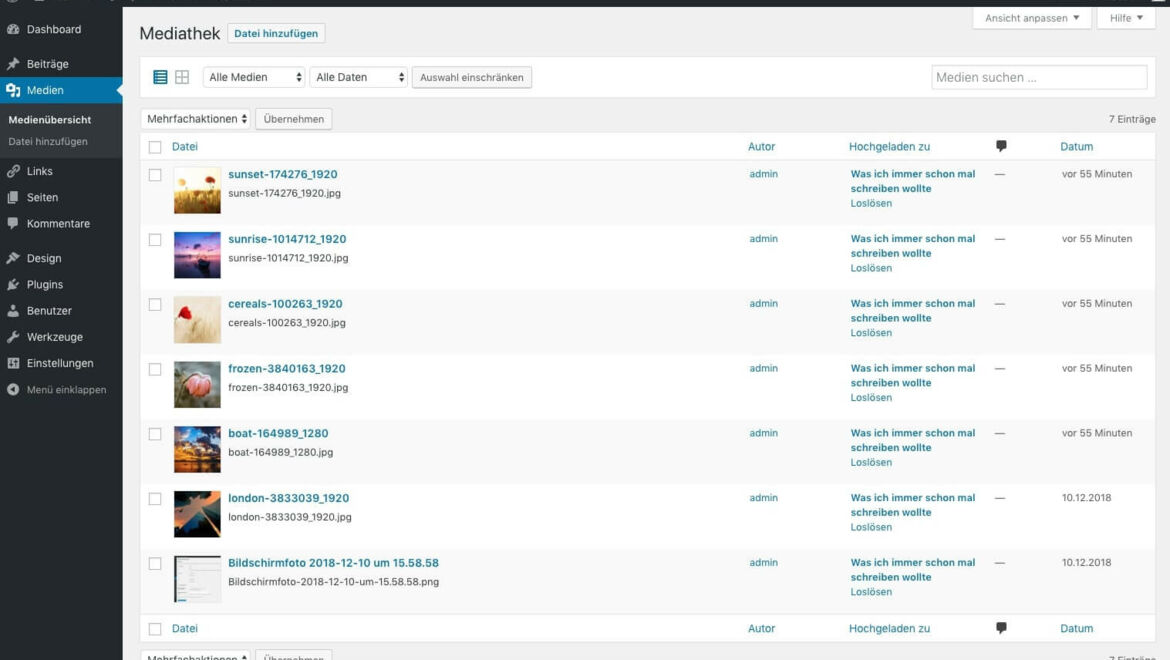Select checkbox for Bildschirmfoto 2018-12-10

coord(154,564)
